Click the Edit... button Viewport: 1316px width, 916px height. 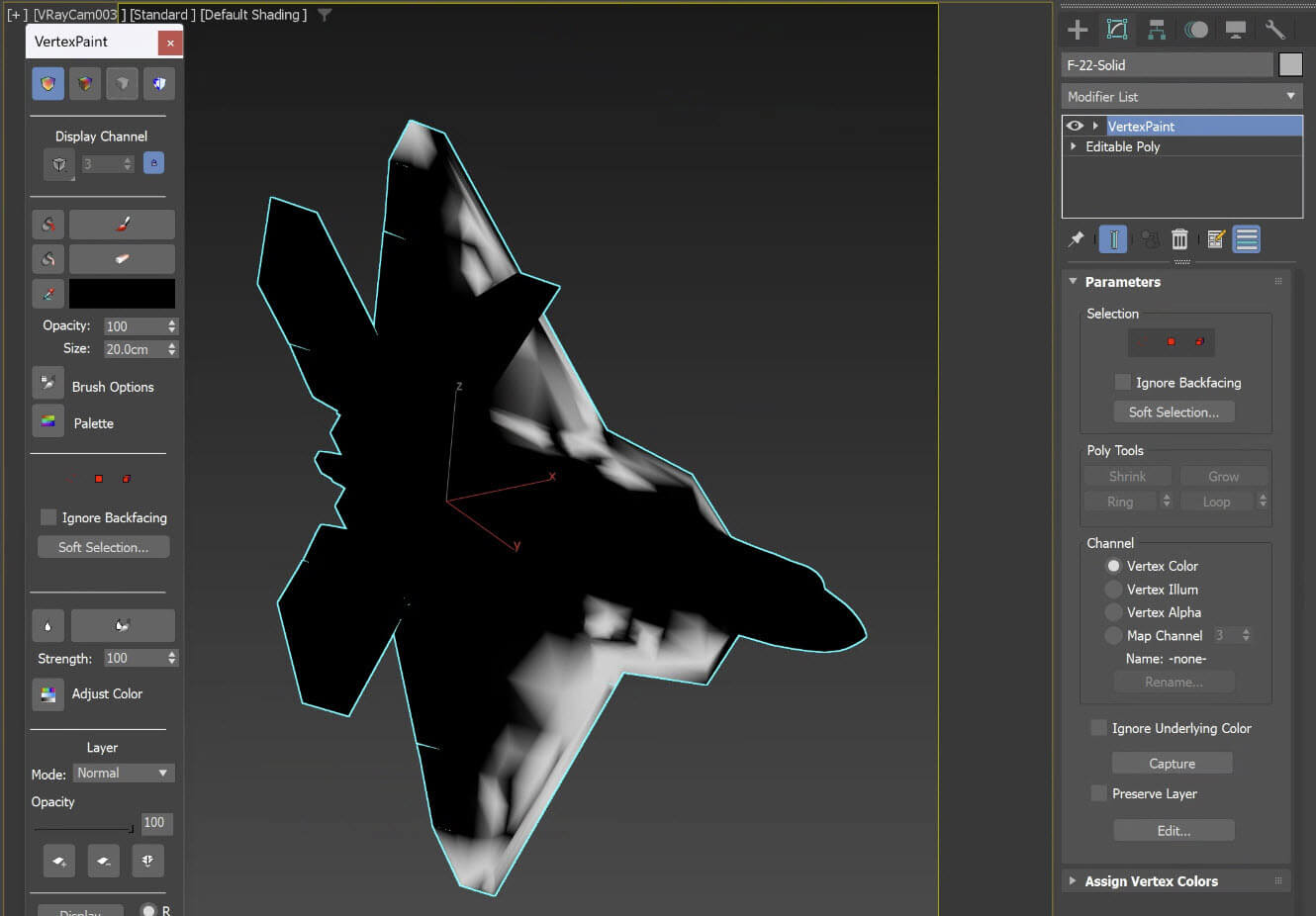[1174, 830]
